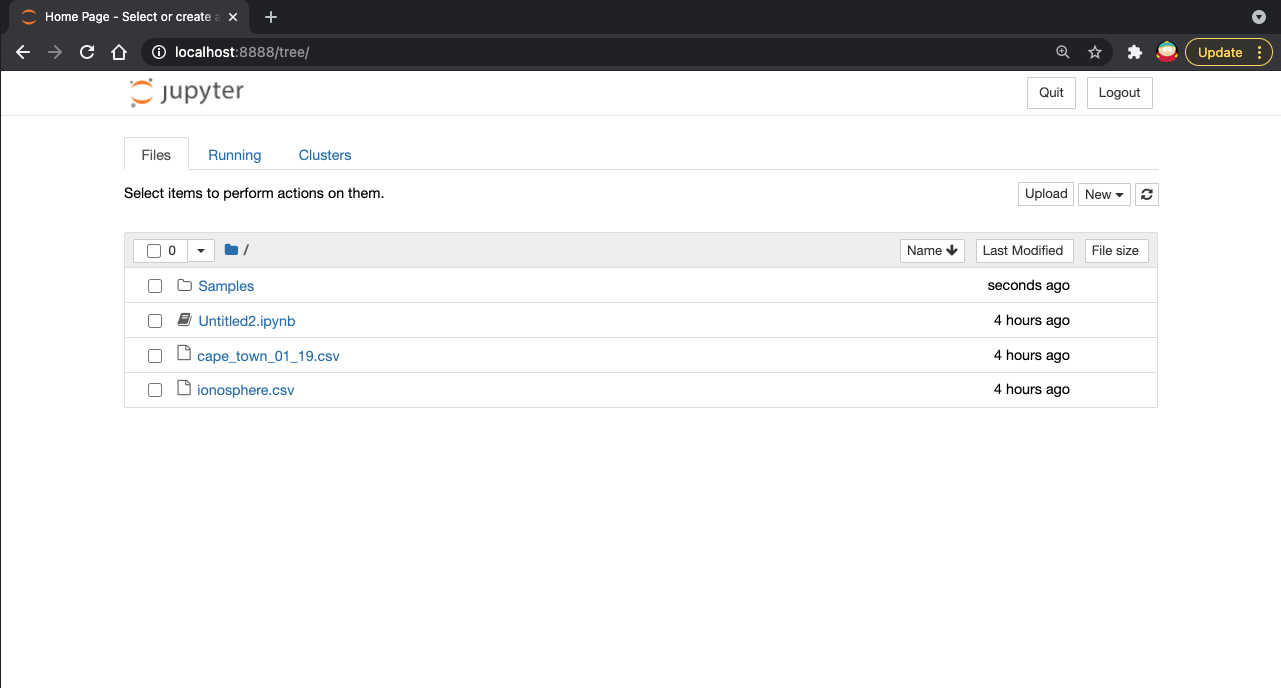Click the Upload button
The image size is (1281, 688).
tap(1046, 194)
